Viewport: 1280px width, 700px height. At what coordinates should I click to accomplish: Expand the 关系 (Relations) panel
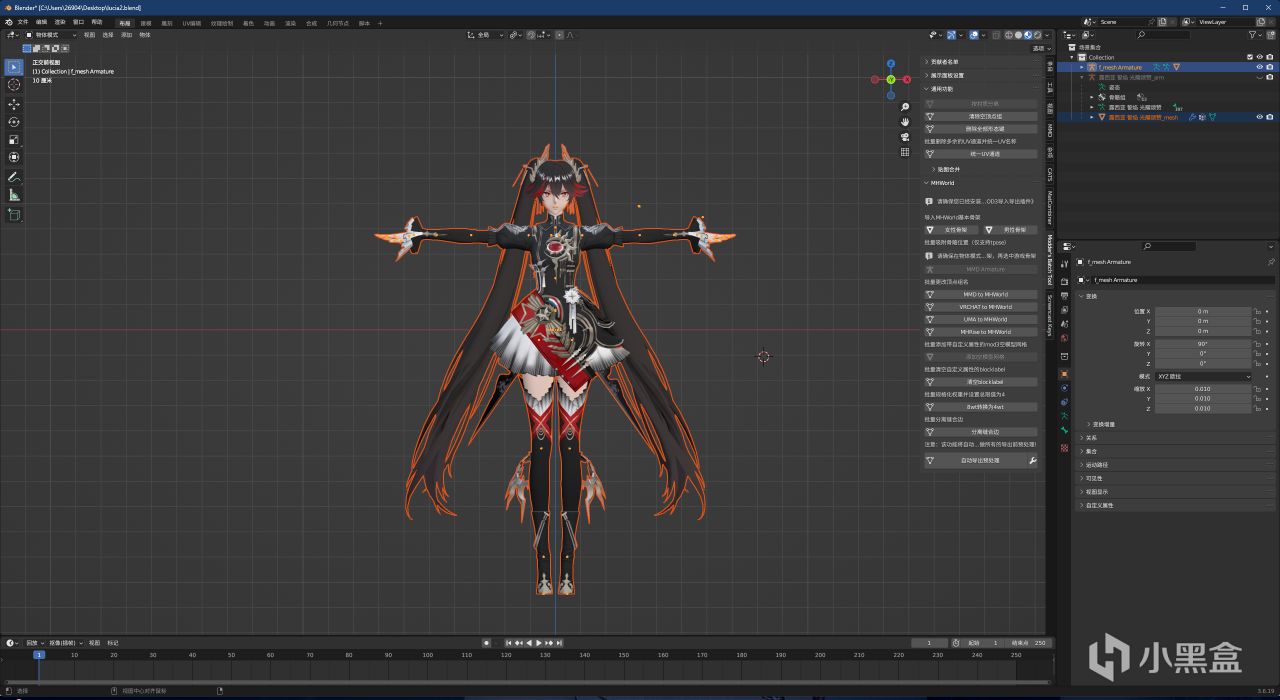point(1091,437)
